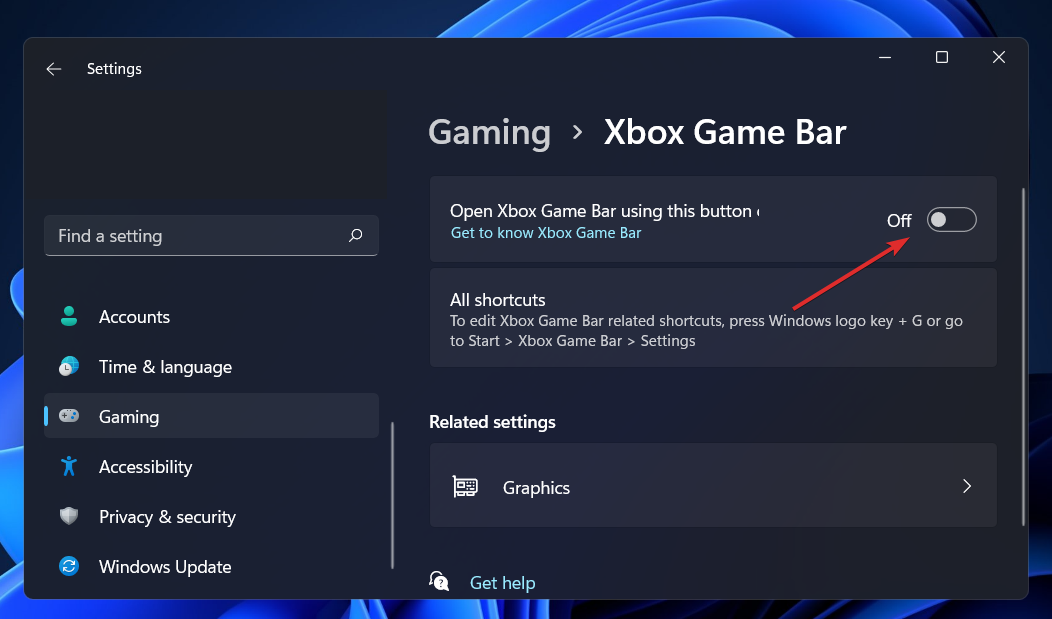Screen dimensions: 1052x619
Task: Click the Find a setting search box
Action: (211, 235)
